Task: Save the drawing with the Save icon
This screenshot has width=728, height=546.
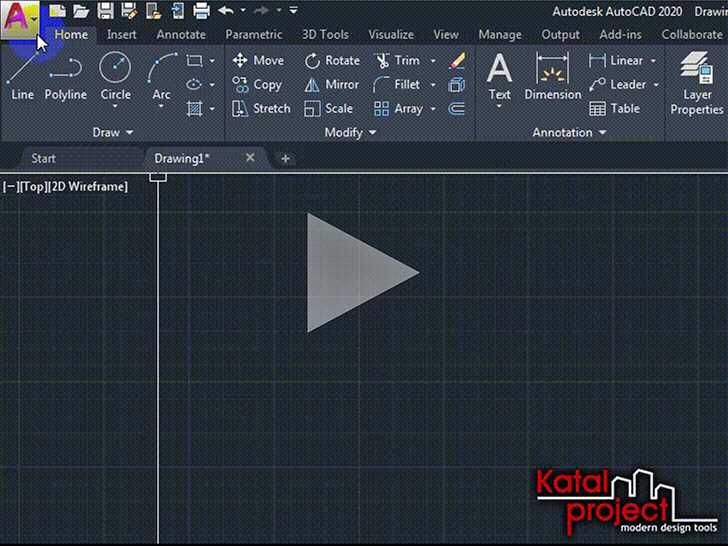Action: tap(105, 11)
